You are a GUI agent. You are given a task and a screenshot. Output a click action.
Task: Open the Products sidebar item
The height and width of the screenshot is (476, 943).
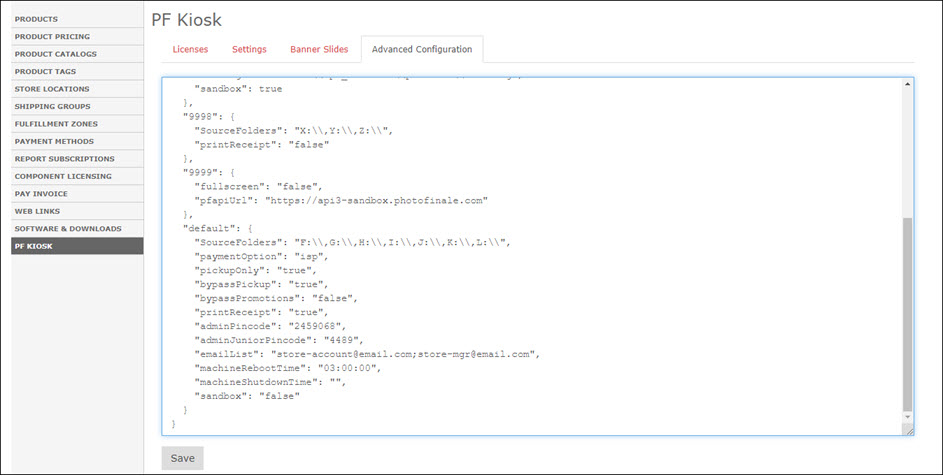(77, 19)
